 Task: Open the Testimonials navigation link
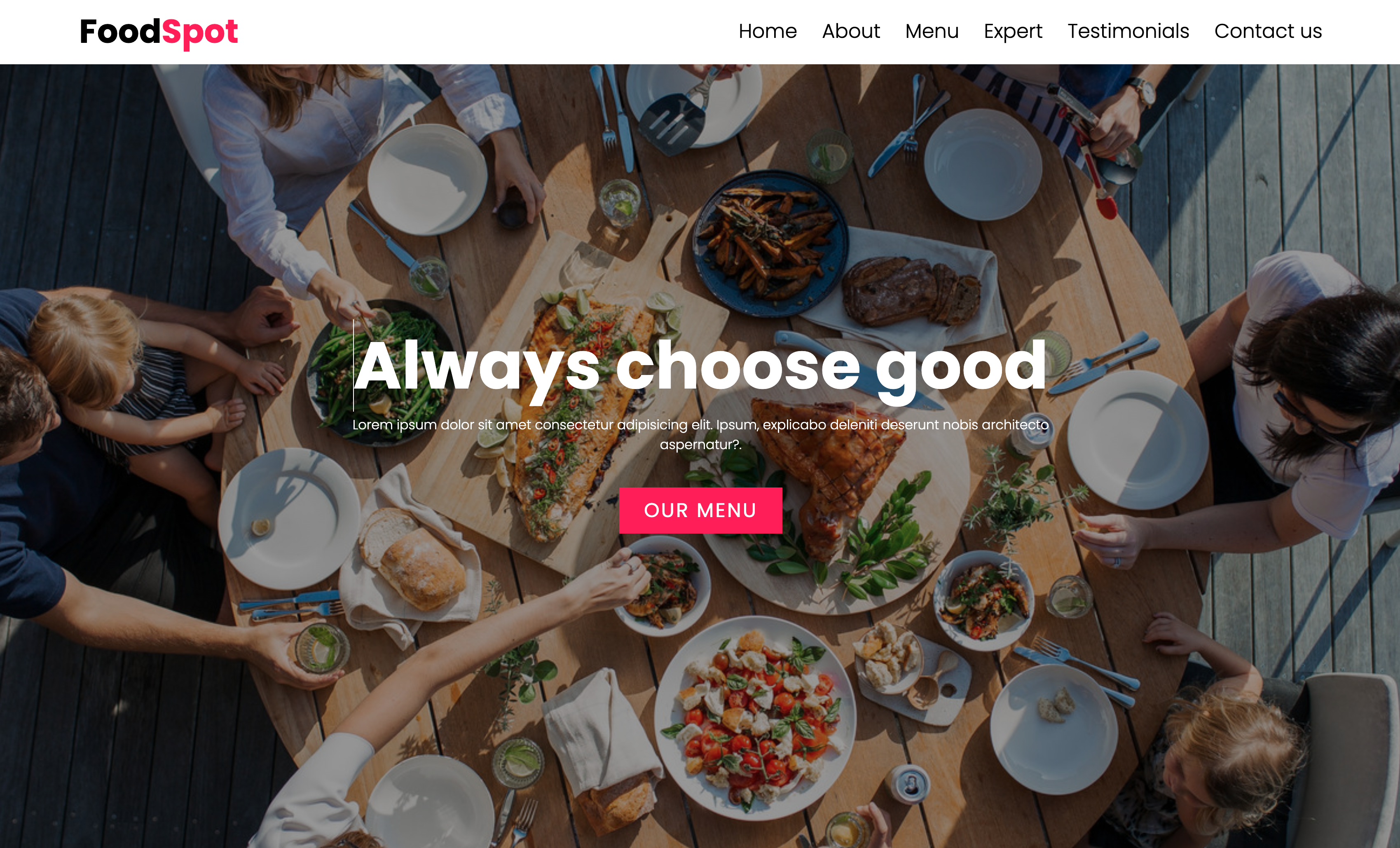tap(1128, 30)
